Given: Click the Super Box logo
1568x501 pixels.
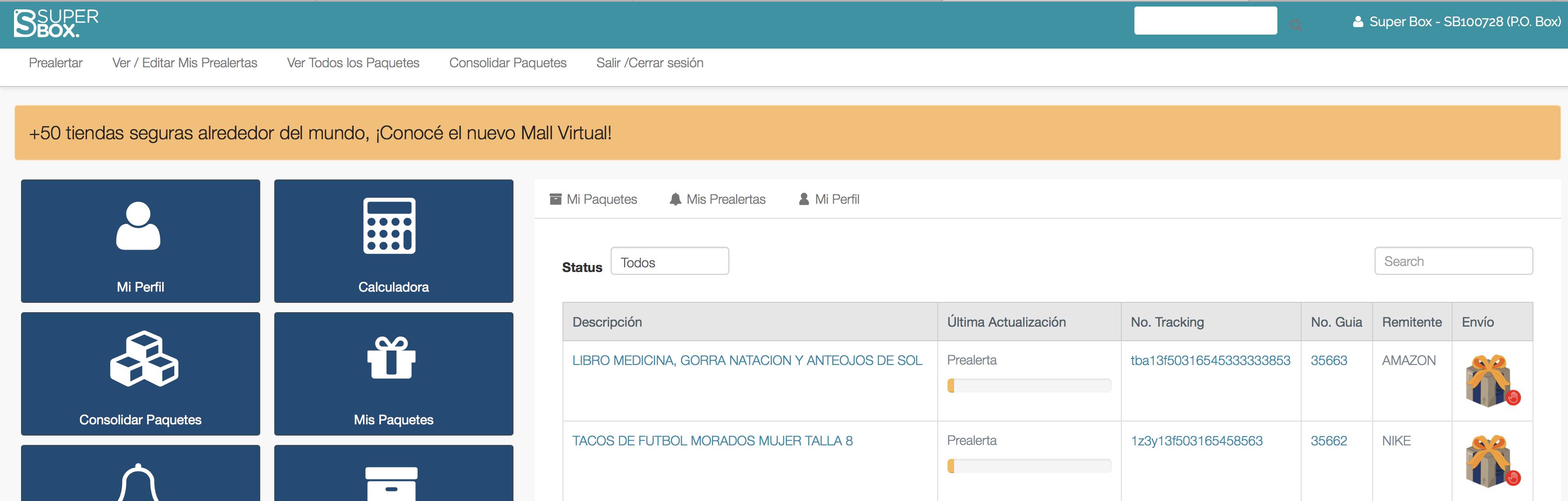Looking at the screenshot, I should point(56,24).
